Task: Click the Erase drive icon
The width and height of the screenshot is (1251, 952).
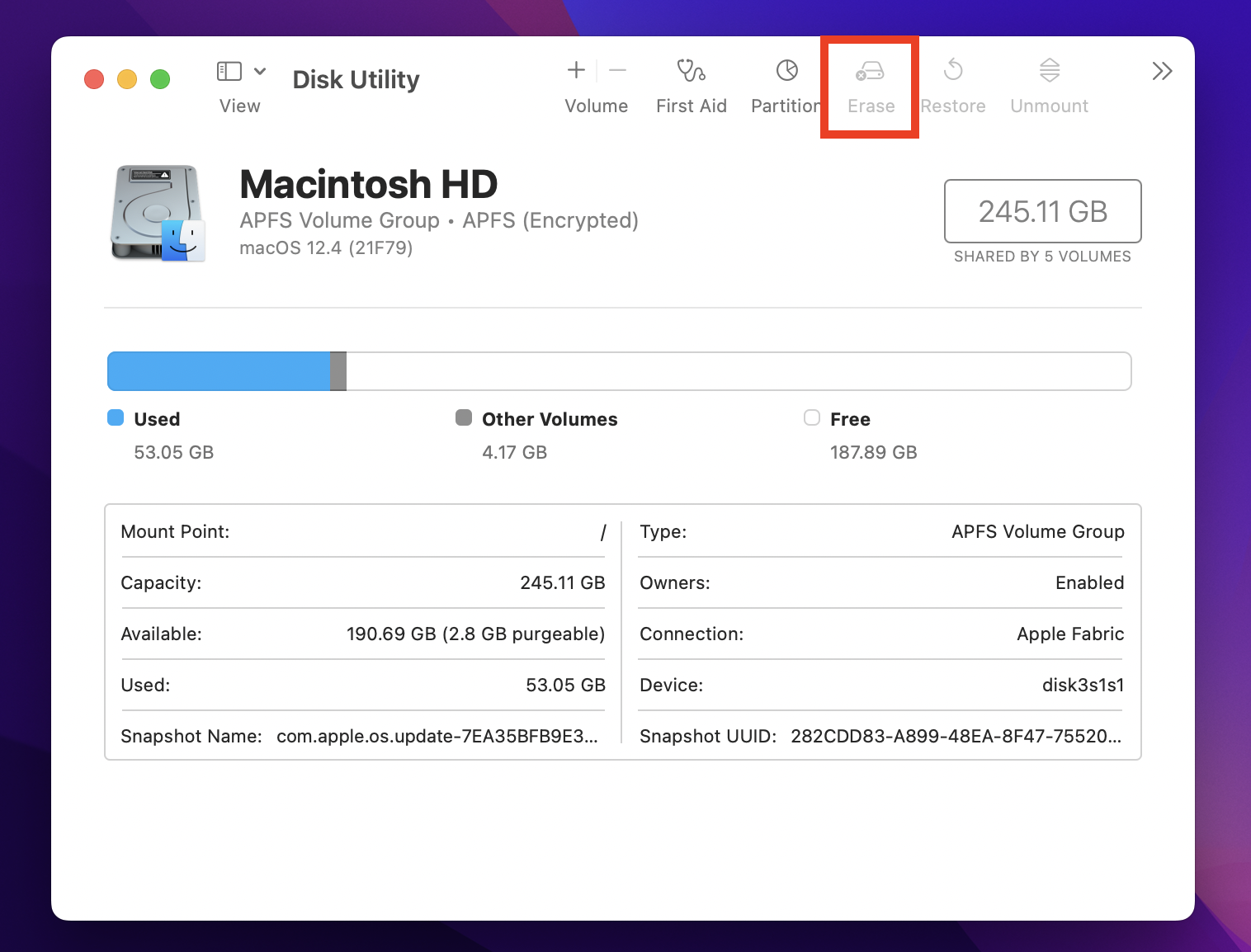Action: pyautogui.click(x=870, y=71)
